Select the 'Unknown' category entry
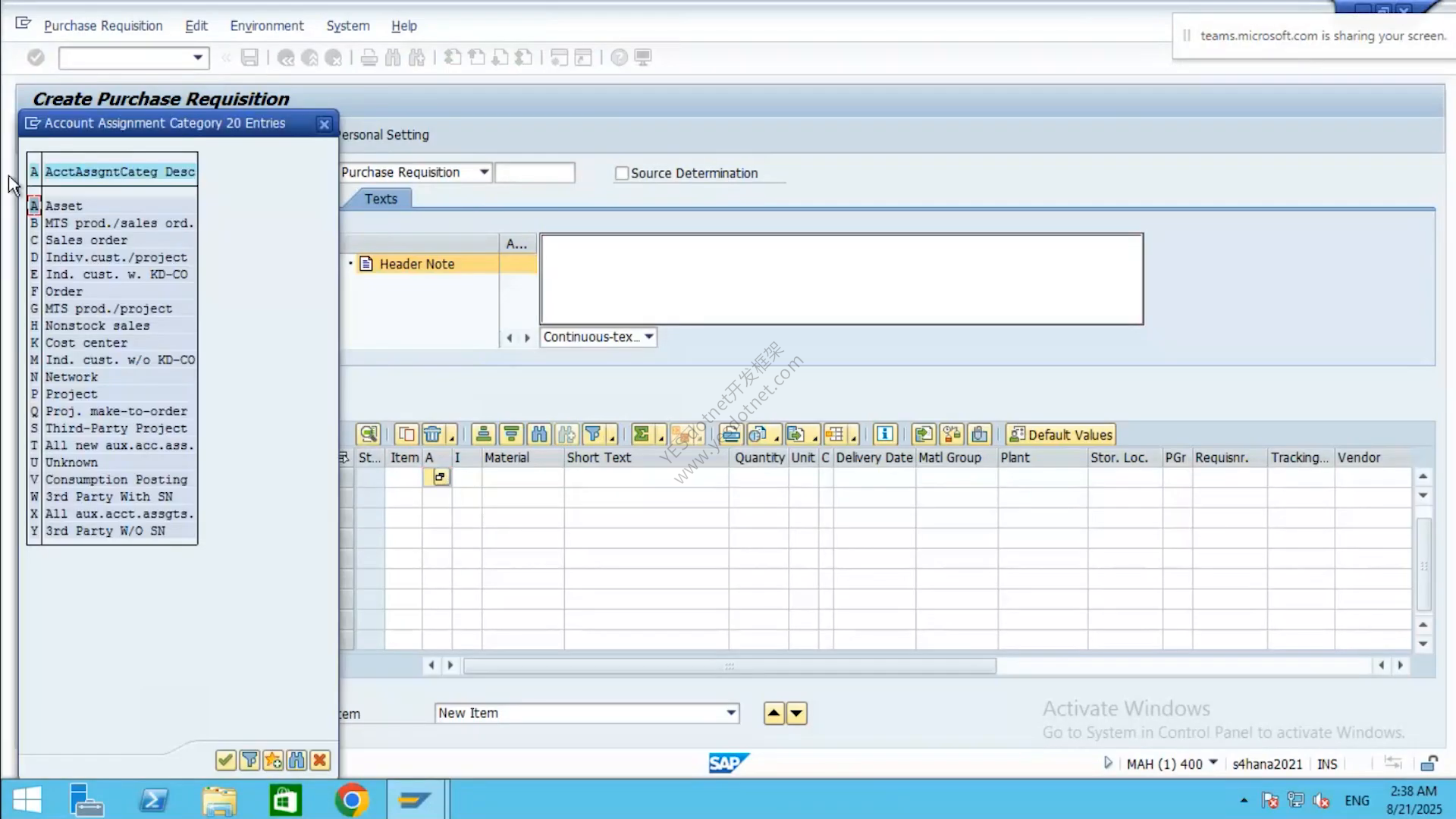The image size is (1456, 819). [113, 463]
